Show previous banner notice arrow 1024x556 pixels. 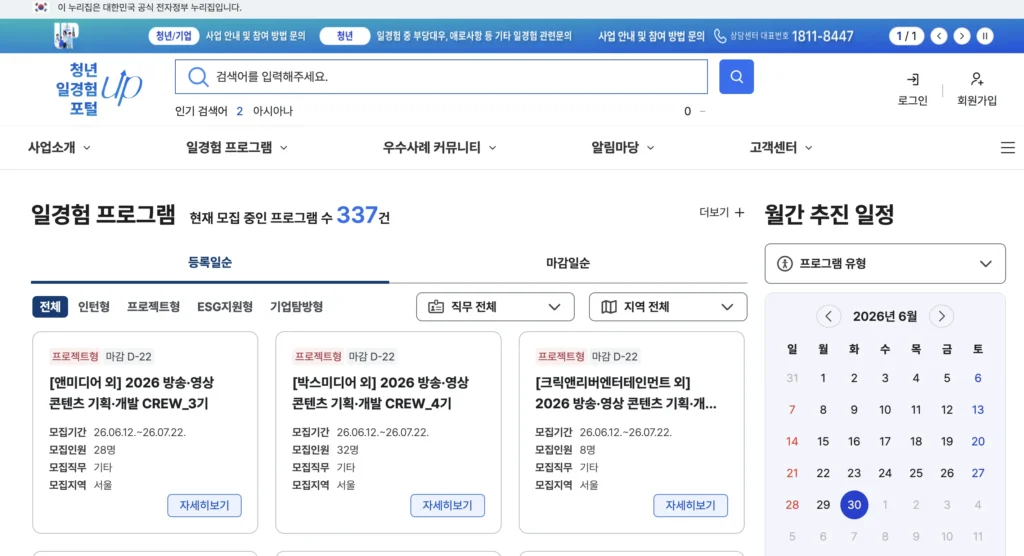point(938,36)
